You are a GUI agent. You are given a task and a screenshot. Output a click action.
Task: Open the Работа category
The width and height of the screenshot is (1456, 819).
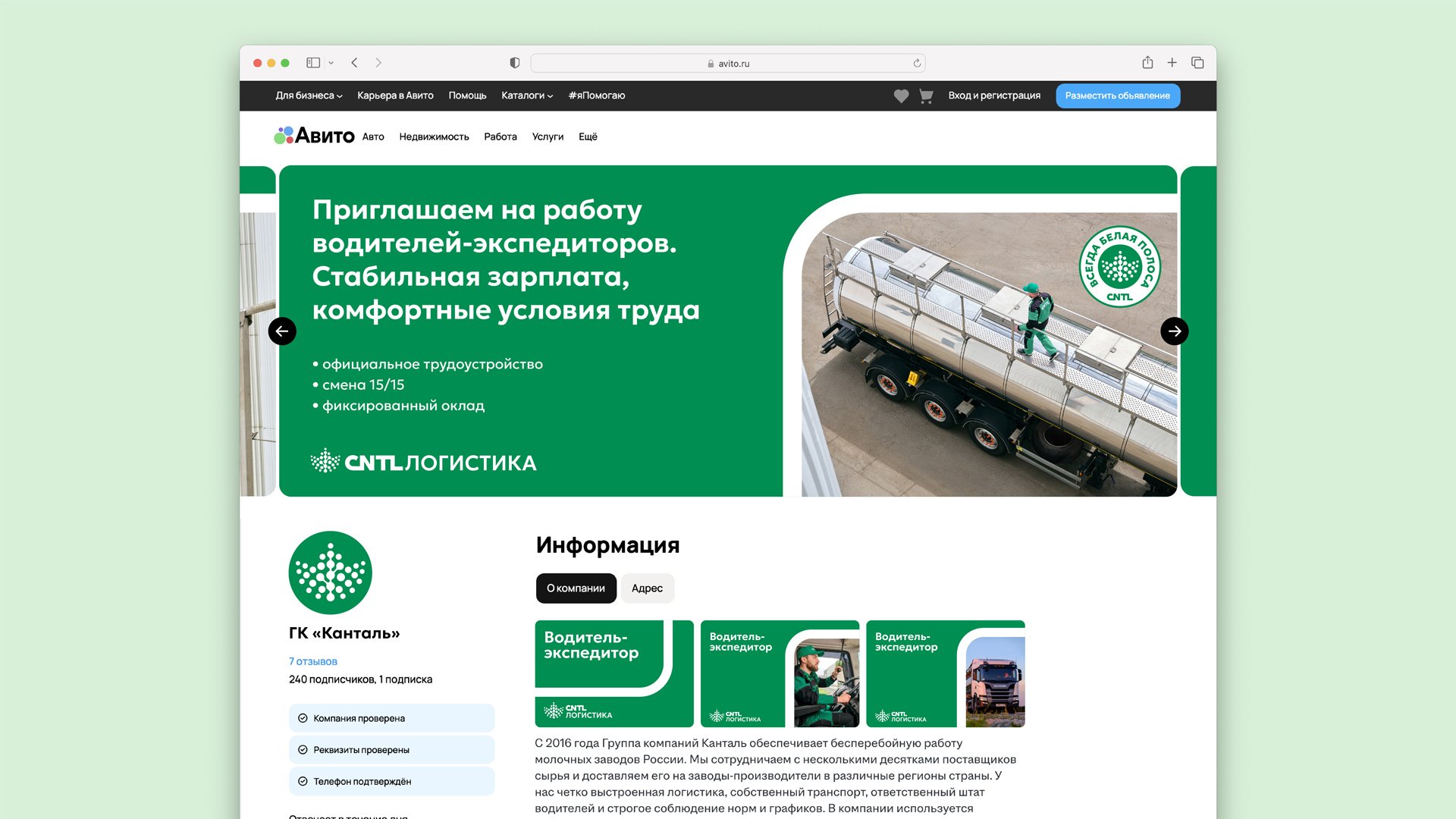(x=500, y=136)
